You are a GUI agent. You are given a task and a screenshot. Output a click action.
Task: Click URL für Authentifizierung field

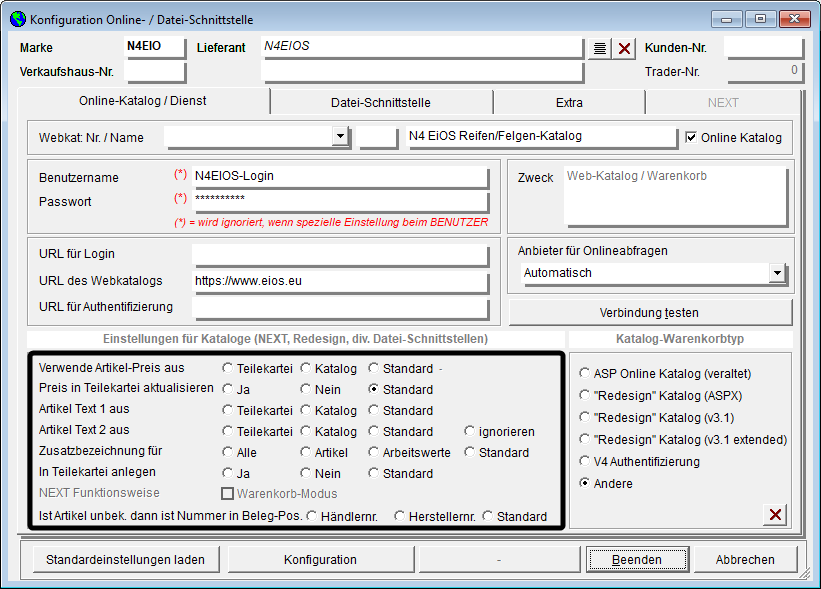(340, 308)
